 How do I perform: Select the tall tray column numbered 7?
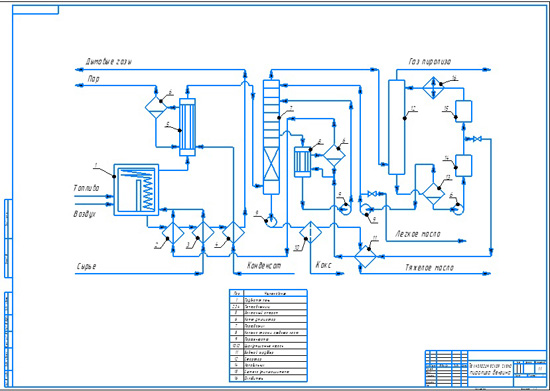271,137
